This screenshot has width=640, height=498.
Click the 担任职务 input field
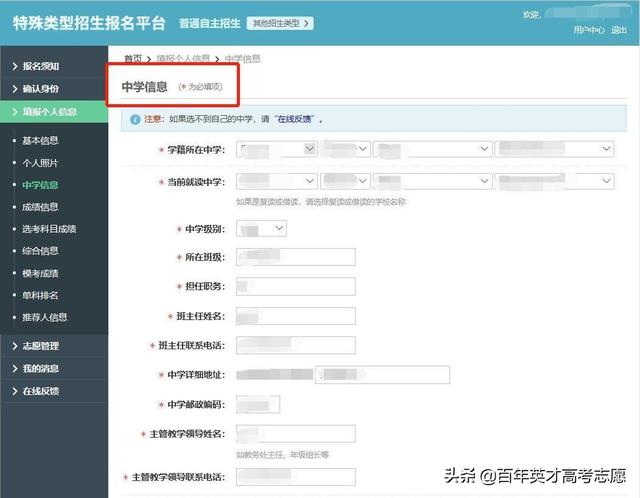coord(296,286)
